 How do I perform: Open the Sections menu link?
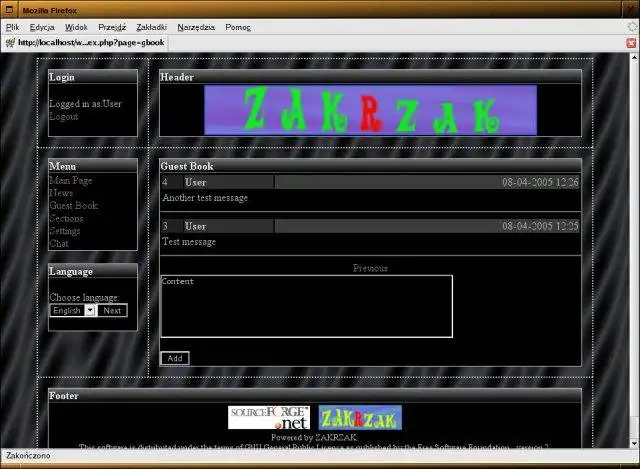click(66, 218)
